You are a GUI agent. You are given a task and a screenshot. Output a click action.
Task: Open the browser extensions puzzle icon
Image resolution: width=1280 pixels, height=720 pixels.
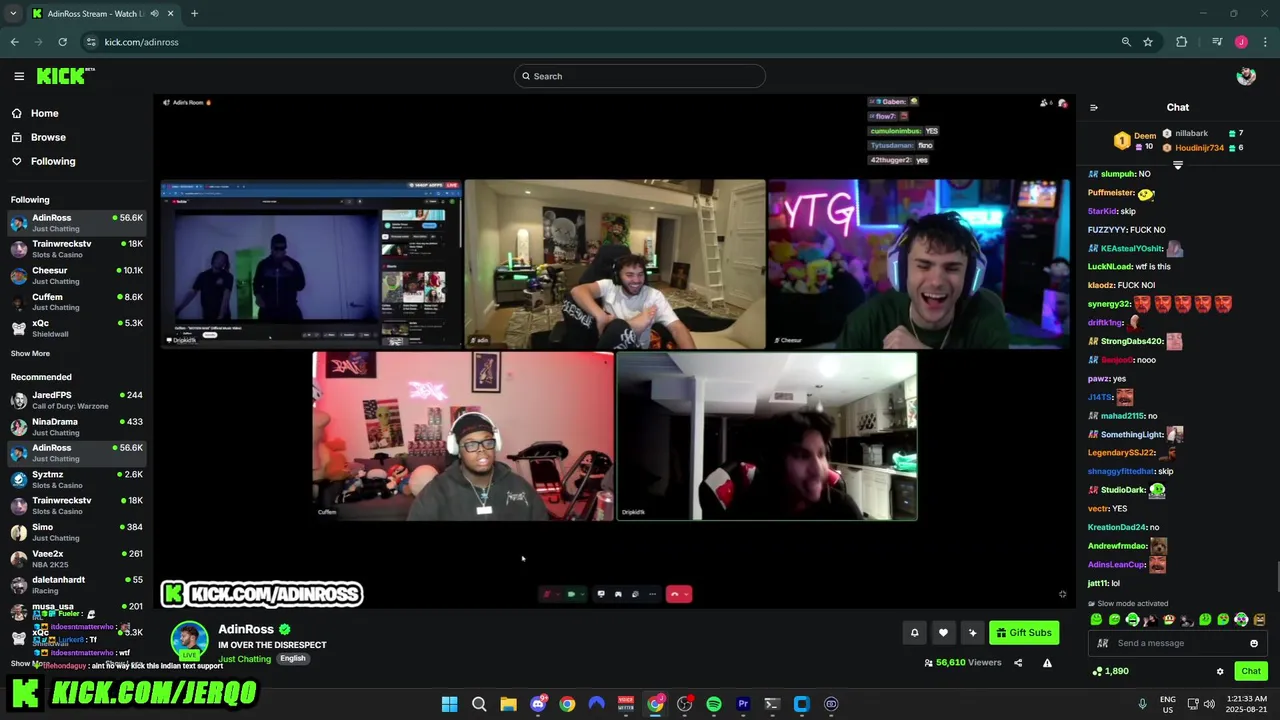(x=1181, y=42)
